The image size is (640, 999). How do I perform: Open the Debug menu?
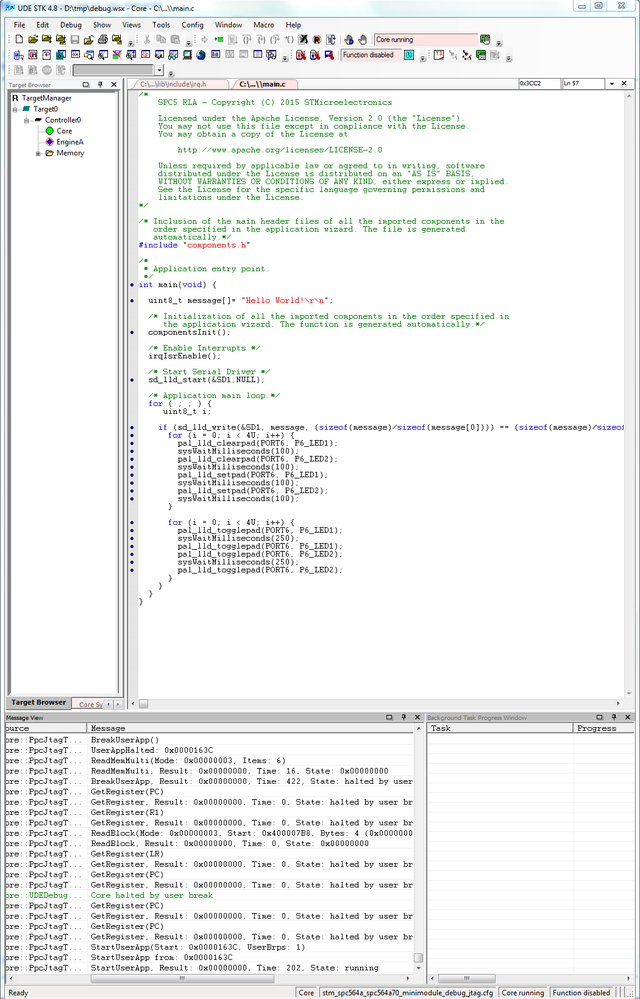click(71, 25)
